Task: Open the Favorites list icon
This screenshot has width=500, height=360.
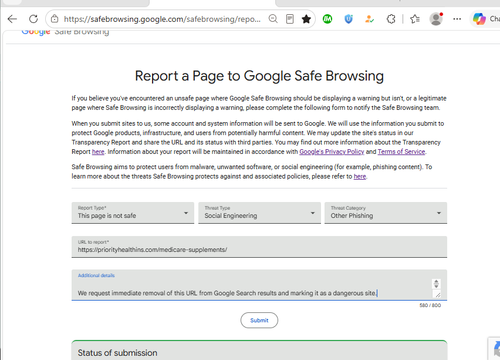Action: pos(415,19)
